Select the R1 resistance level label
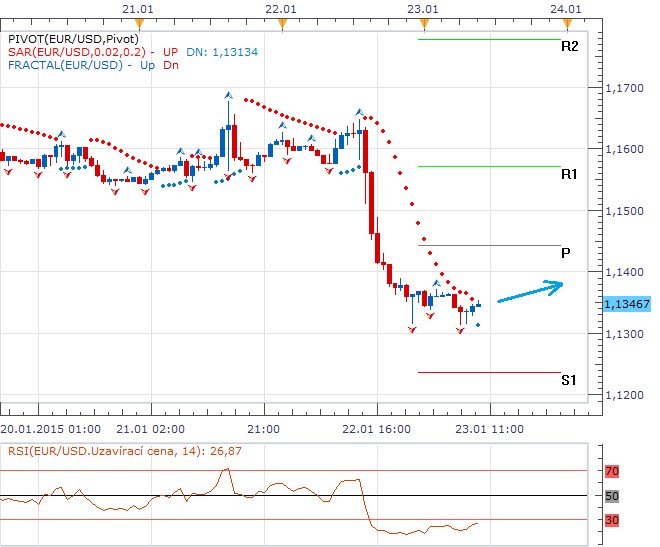 tap(569, 174)
